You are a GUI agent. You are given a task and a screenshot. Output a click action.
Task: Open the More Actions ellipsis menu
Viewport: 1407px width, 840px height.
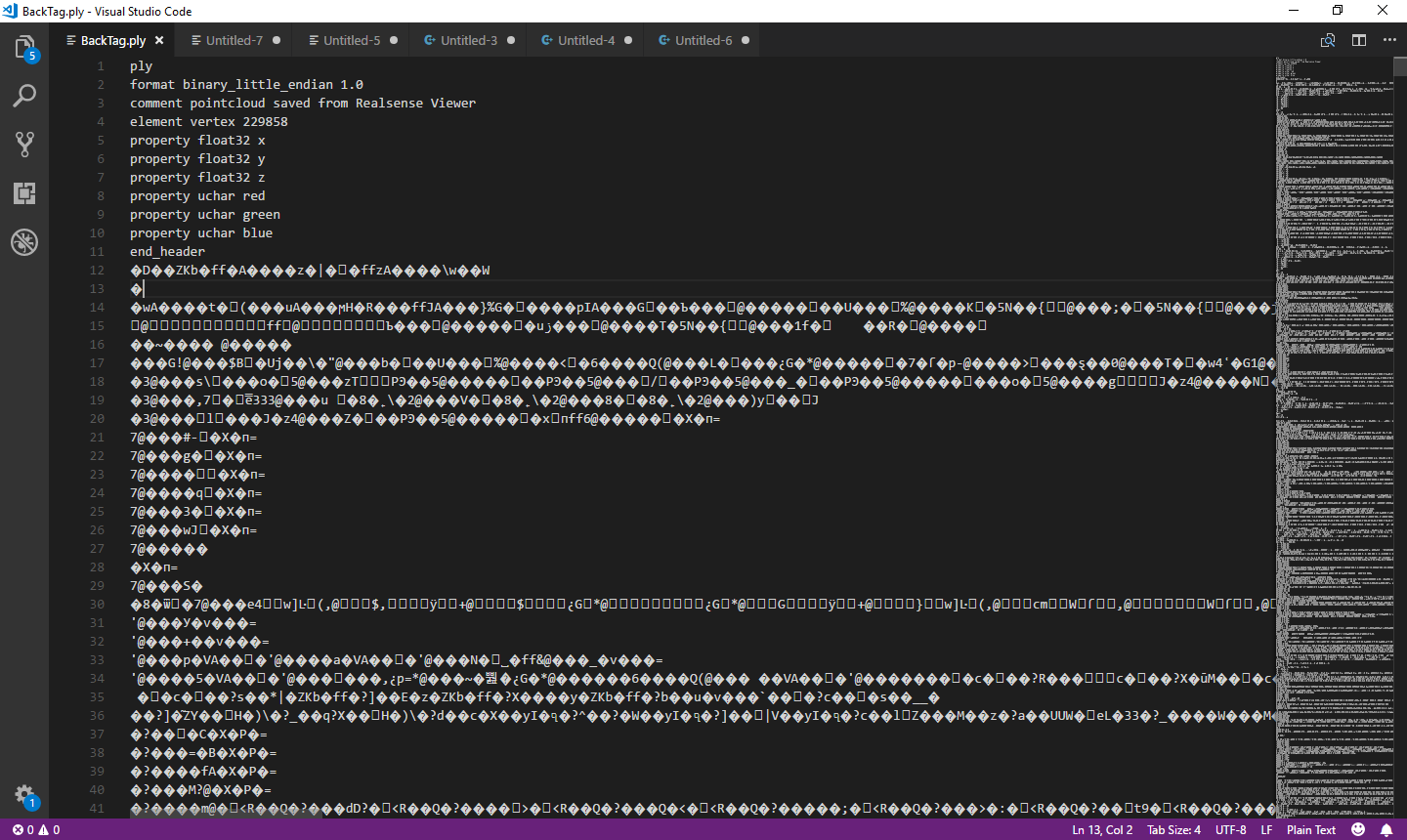[1390, 40]
